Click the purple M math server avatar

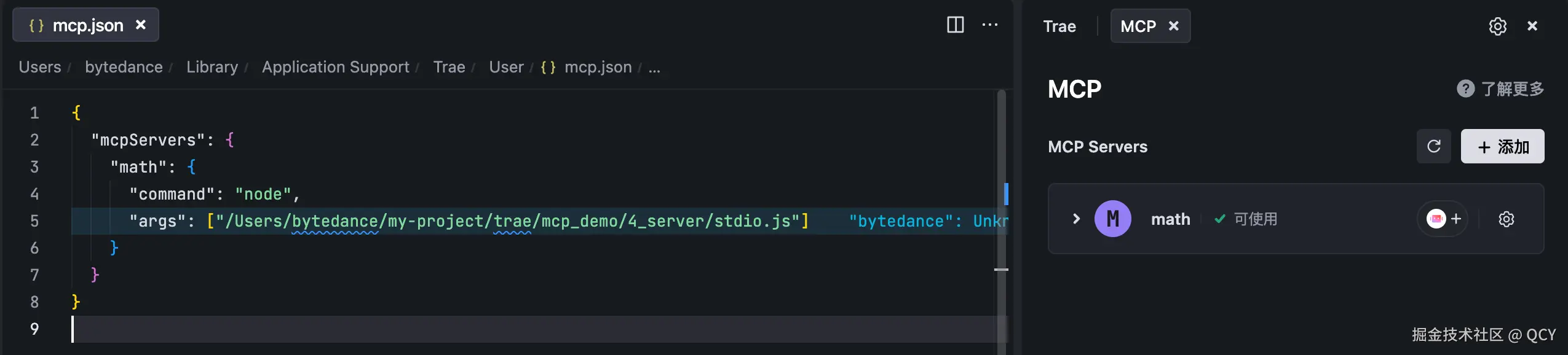point(1112,219)
